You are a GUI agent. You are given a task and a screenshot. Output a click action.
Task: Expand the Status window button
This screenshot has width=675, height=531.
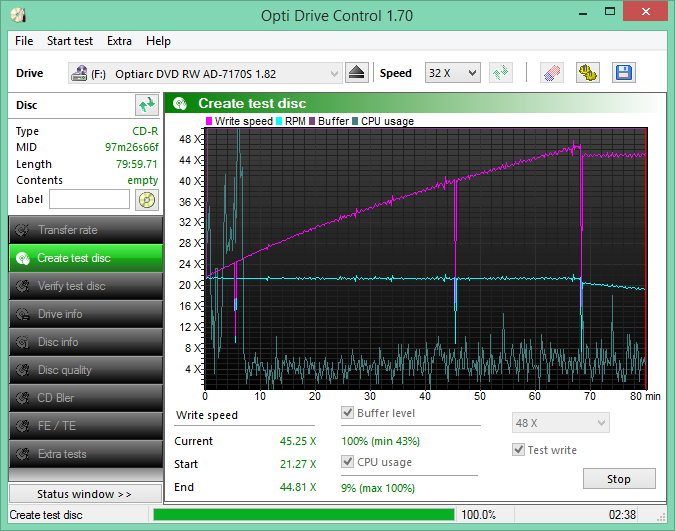[x=85, y=494]
